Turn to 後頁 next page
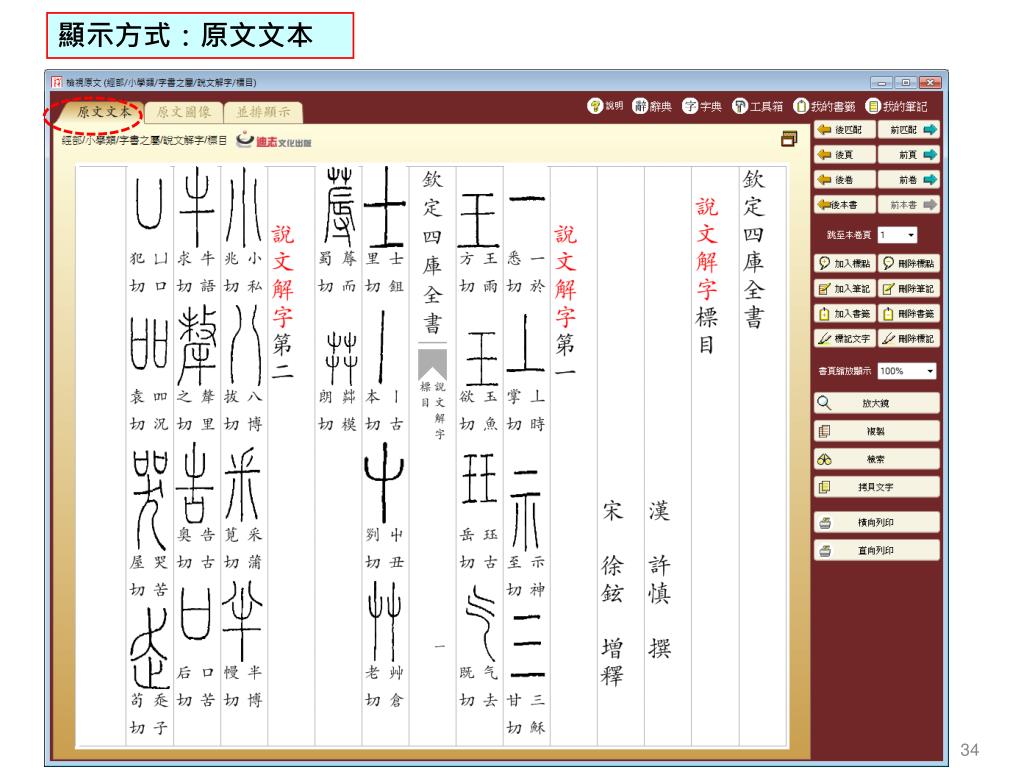 844,155
